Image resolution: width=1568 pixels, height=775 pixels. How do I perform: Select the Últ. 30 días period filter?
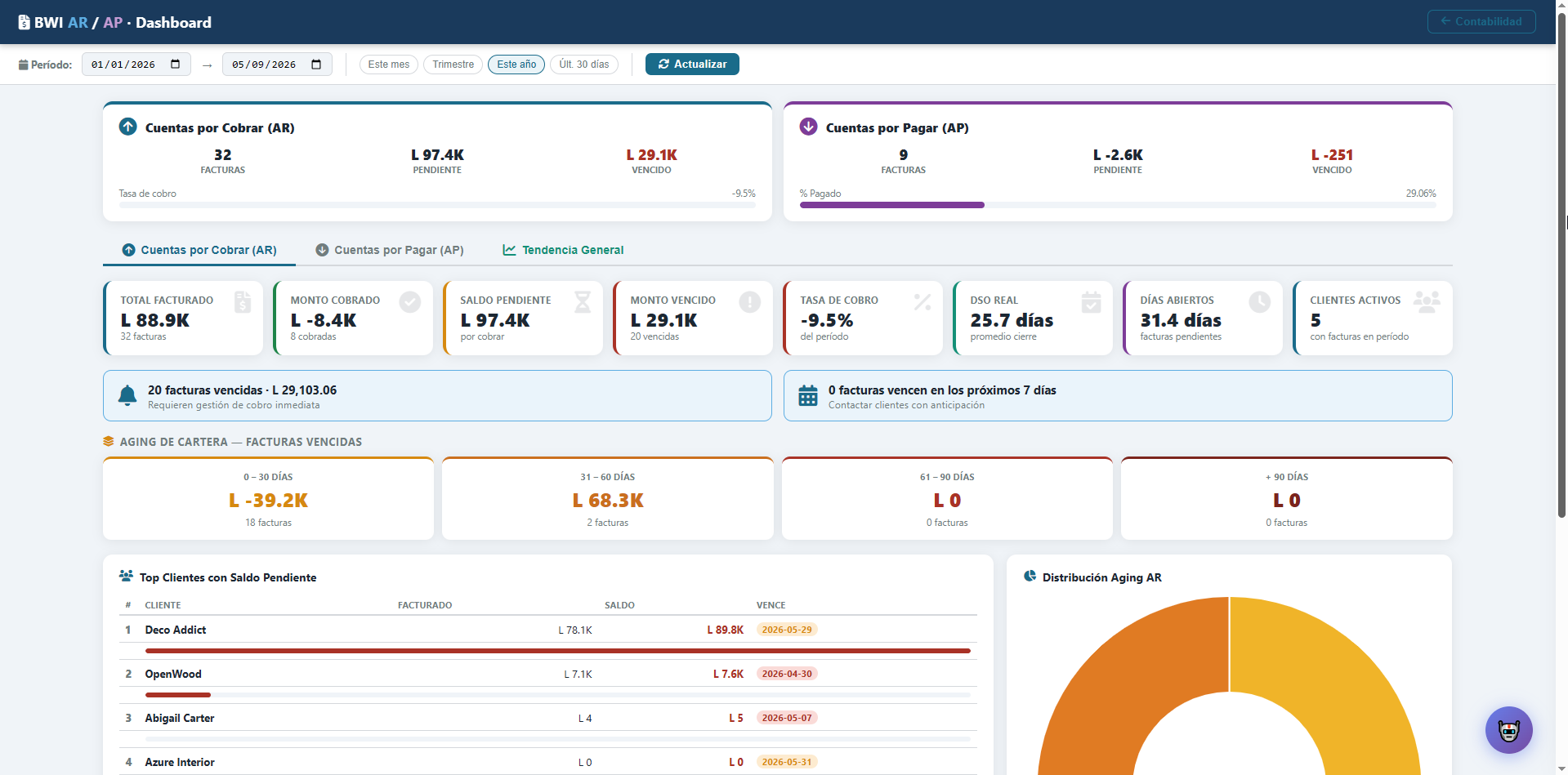584,65
